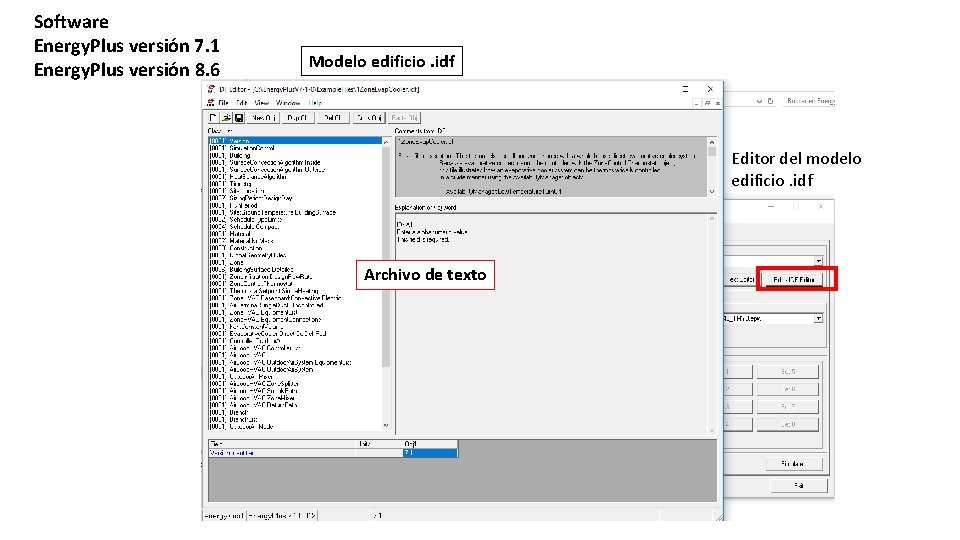Click the Copy Obj toolbar button
The image size is (960, 540).
369,118
